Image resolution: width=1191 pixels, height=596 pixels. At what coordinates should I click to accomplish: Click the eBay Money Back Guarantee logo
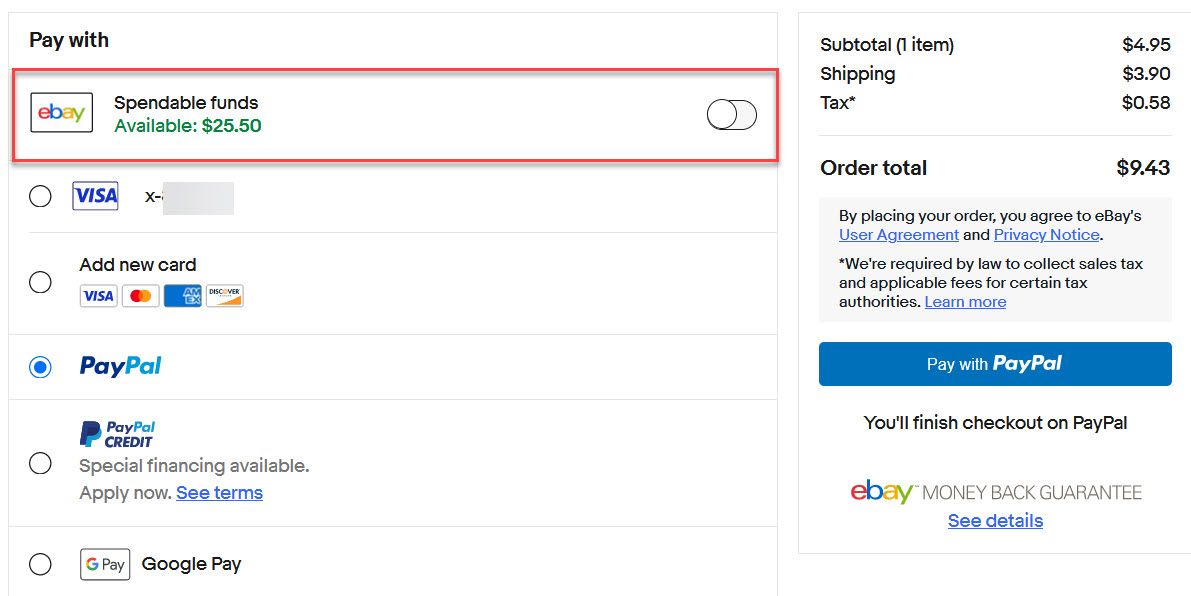click(995, 492)
